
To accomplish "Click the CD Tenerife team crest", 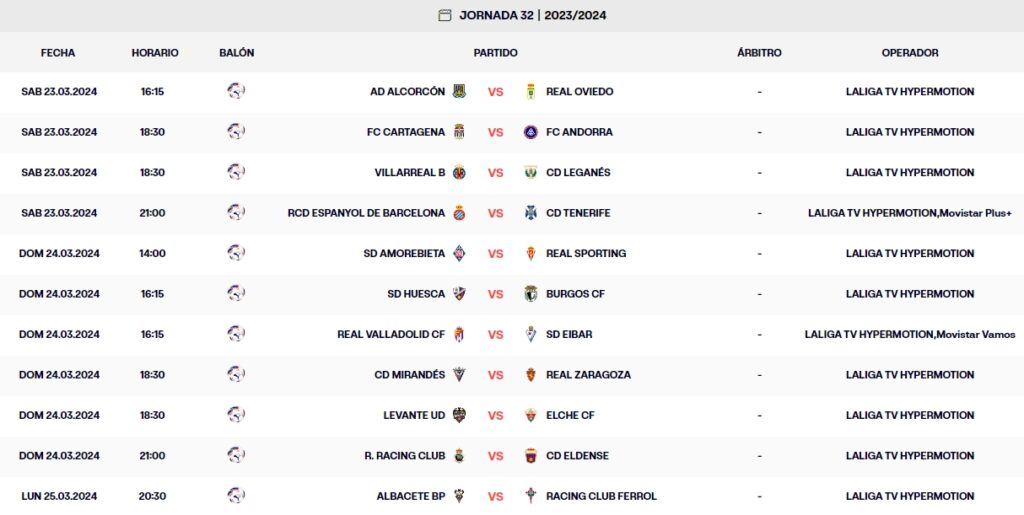I will pyautogui.click(x=531, y=213).
